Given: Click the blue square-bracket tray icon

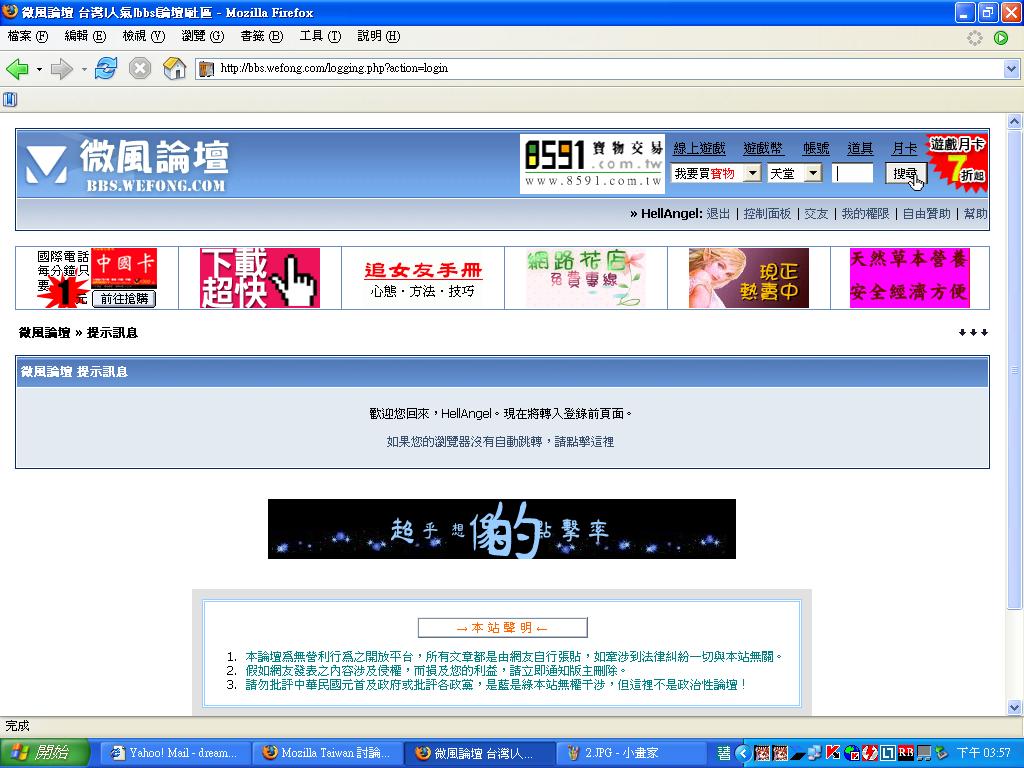Looking at the screenshot, I should point(888,753).
